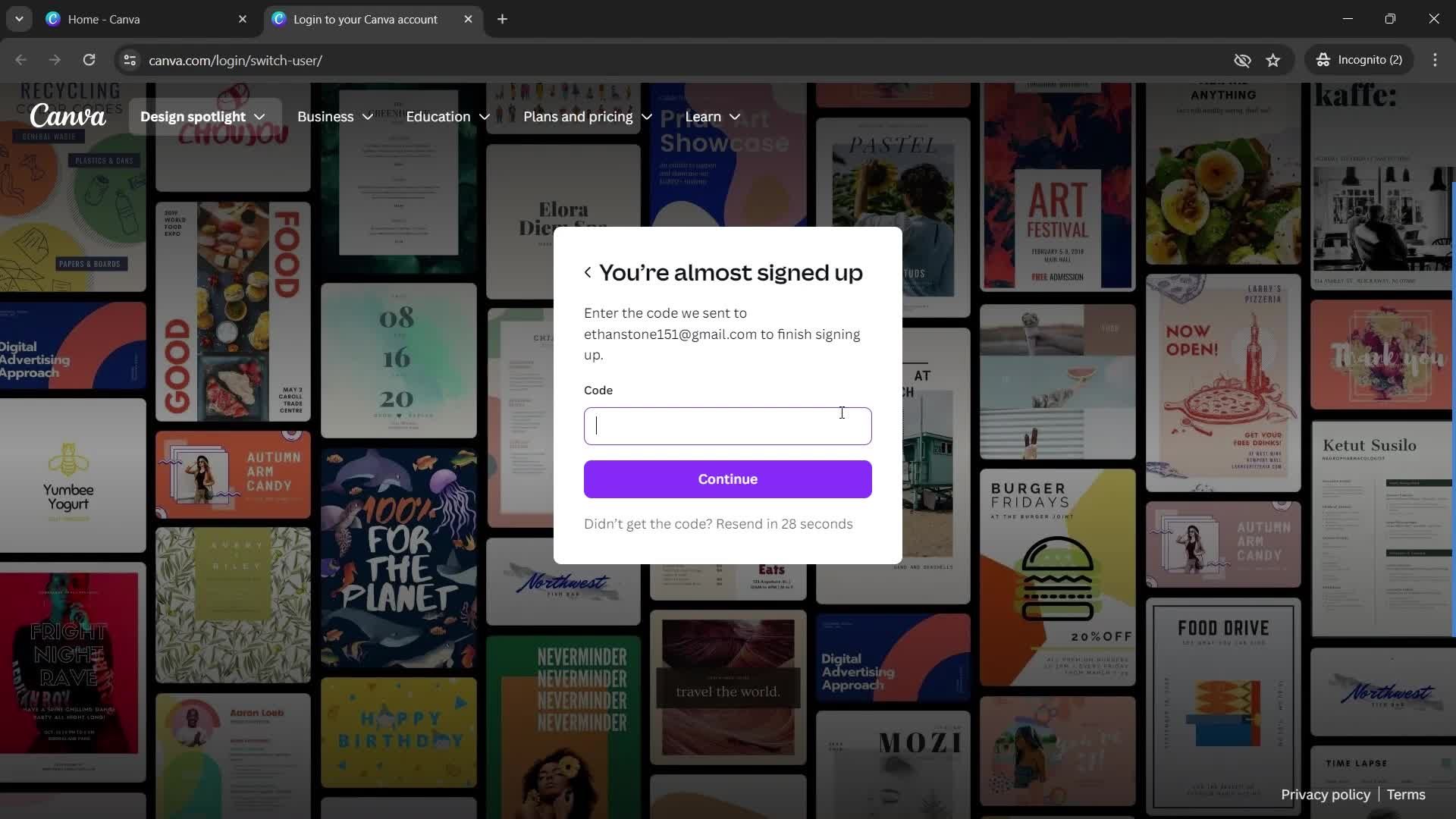Open Chrome's three-dot menu
1456x819 pixels.
tap(1435, 60)
